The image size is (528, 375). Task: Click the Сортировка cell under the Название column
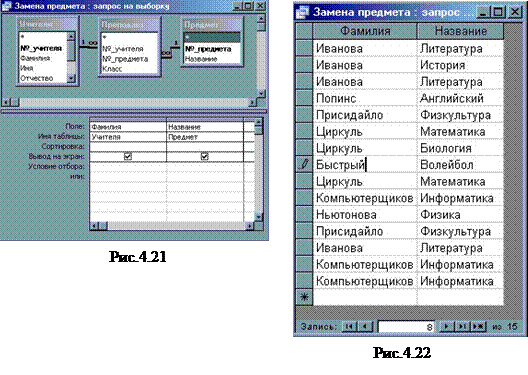click(x=205, y=147)
